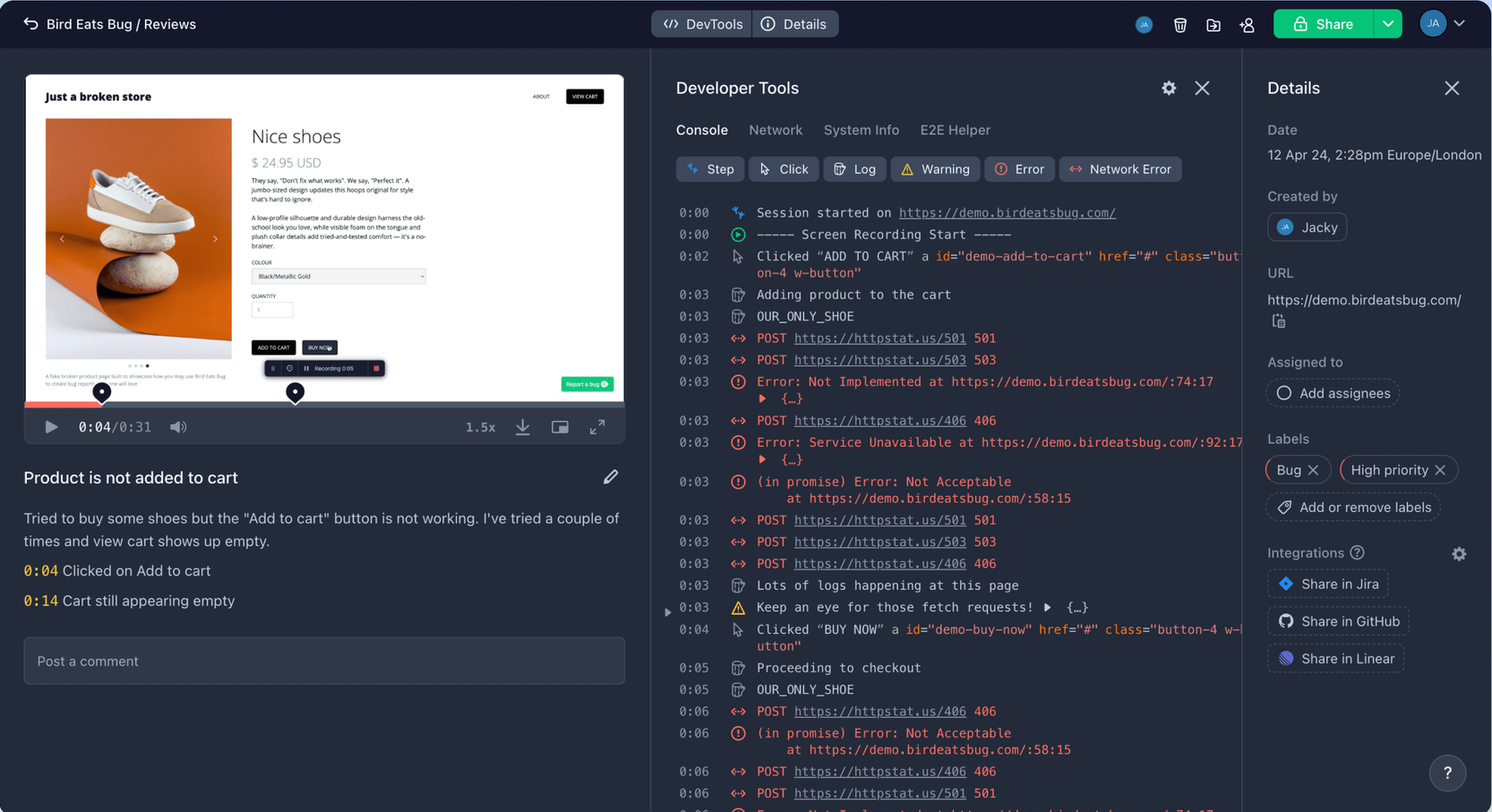
Task: Click the Screen Recording Start play icon
Action: click(x=738, y=235)
